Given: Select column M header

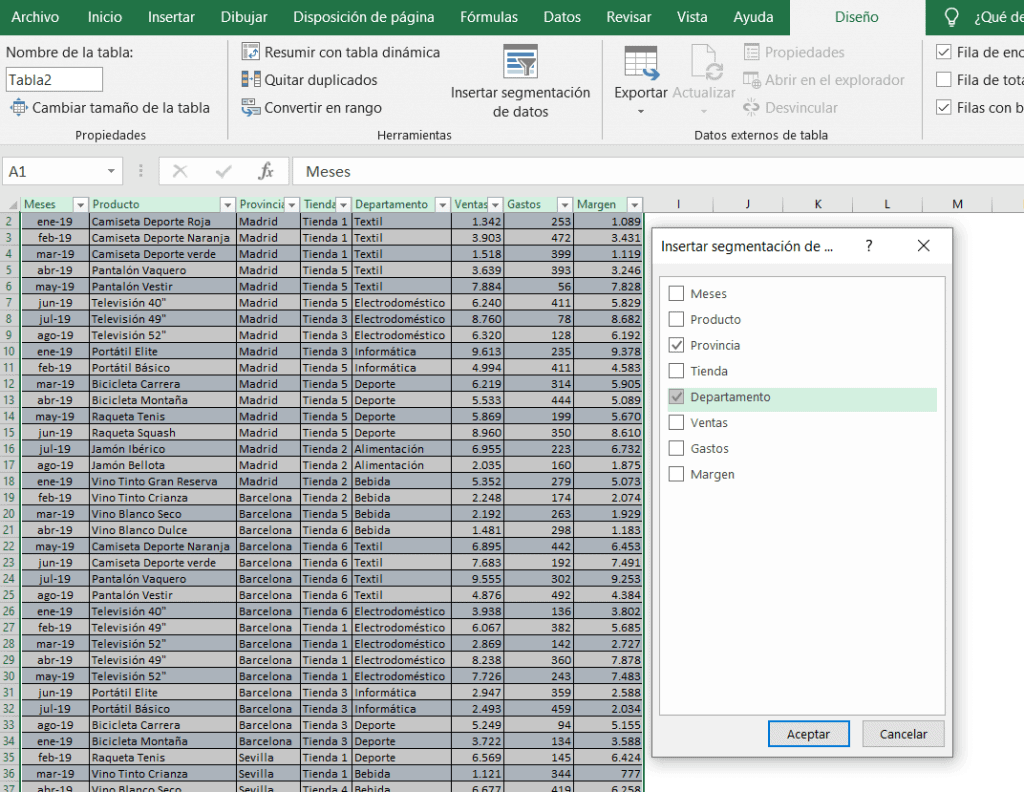Looking at the screenshot, I should click(x=957, y=204).
